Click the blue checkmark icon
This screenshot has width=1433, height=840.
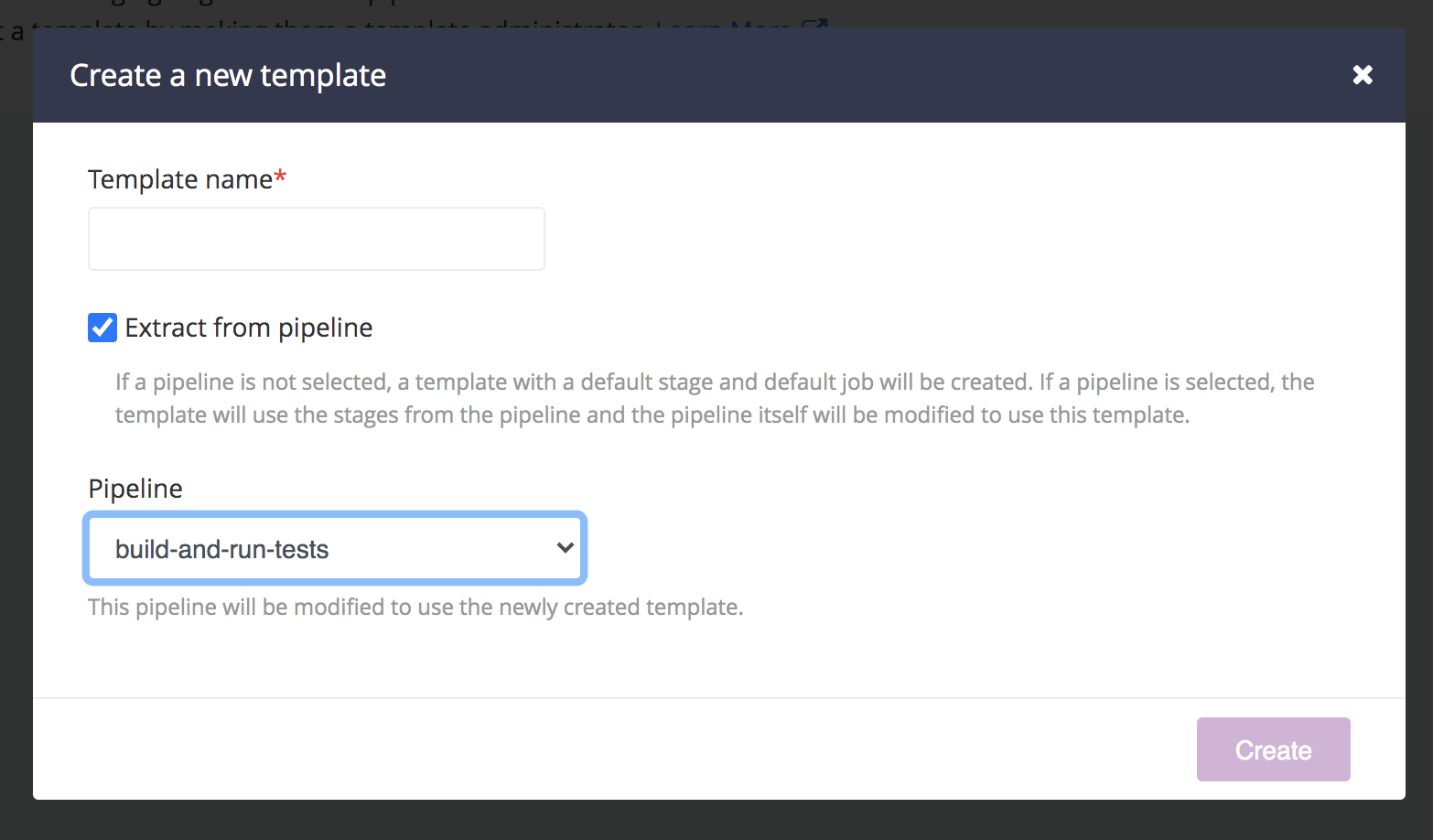tap(102, 328)
